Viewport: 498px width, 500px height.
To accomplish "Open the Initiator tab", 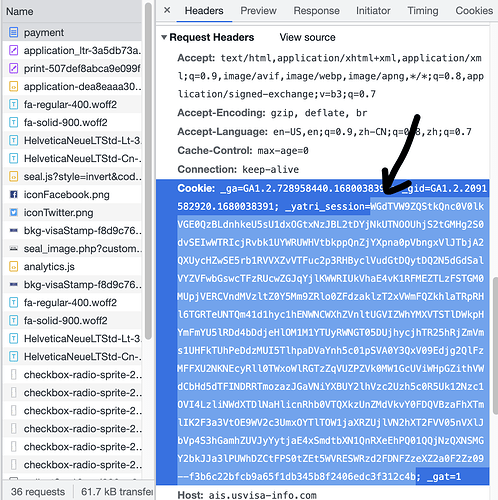I will 373,11.
